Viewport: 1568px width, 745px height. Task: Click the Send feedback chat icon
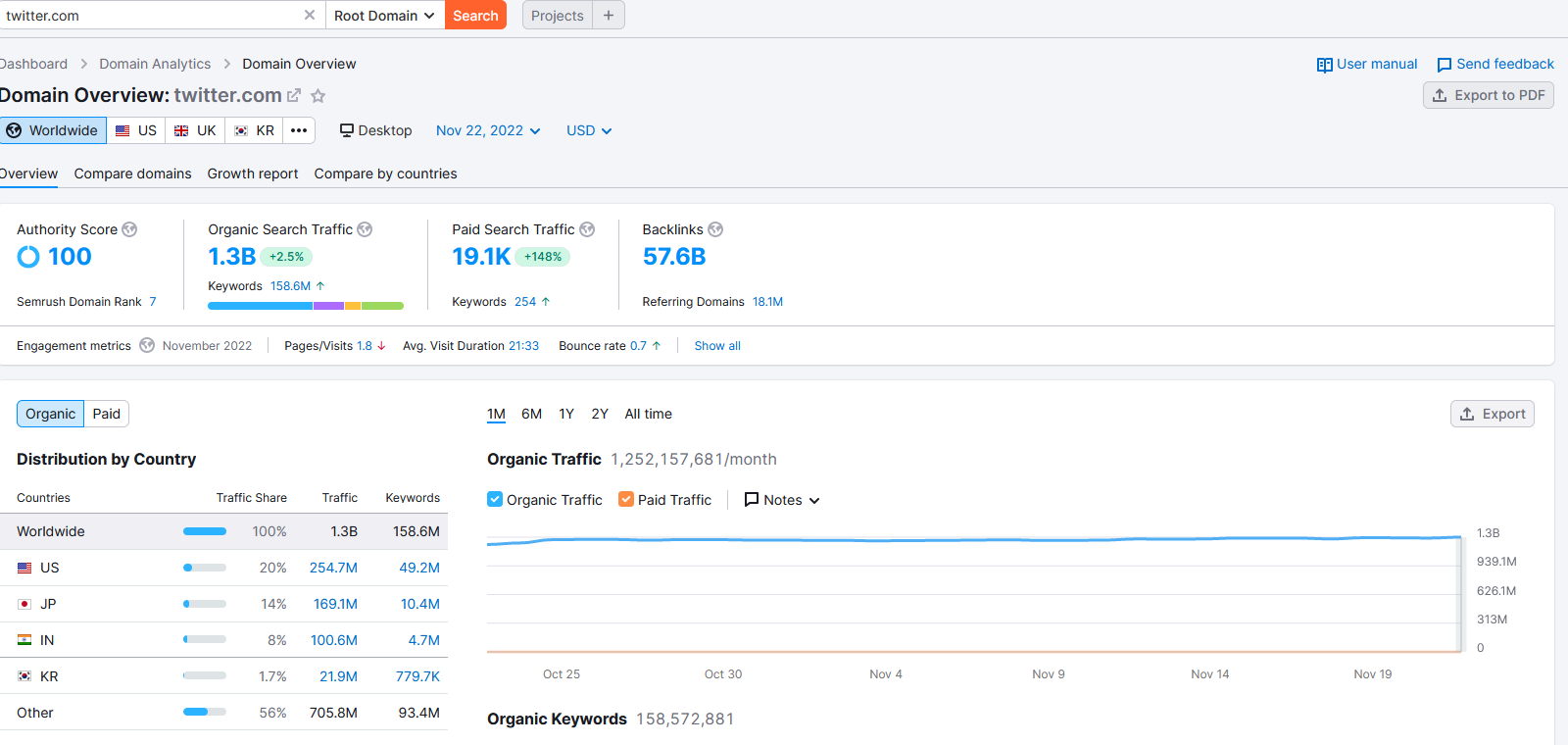point(1445,65)
